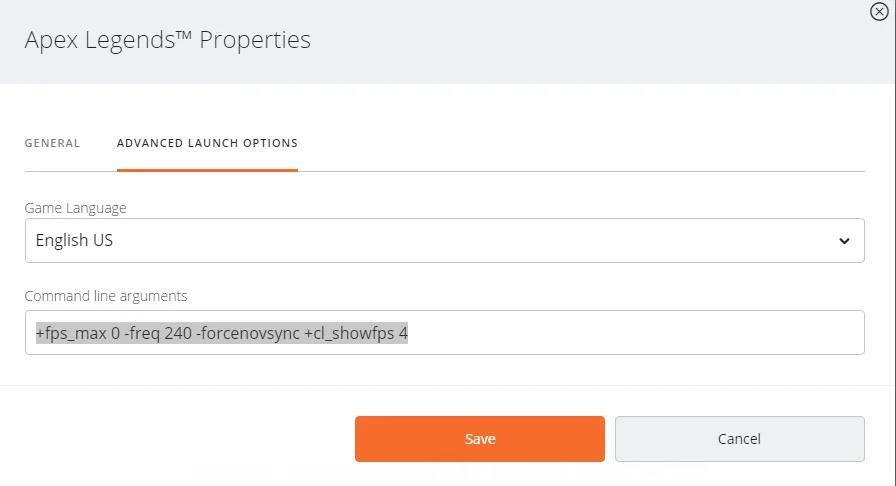Click the "Command line arguments" label
This screenshot has height=486, width=896.
(x=105, y=296)
